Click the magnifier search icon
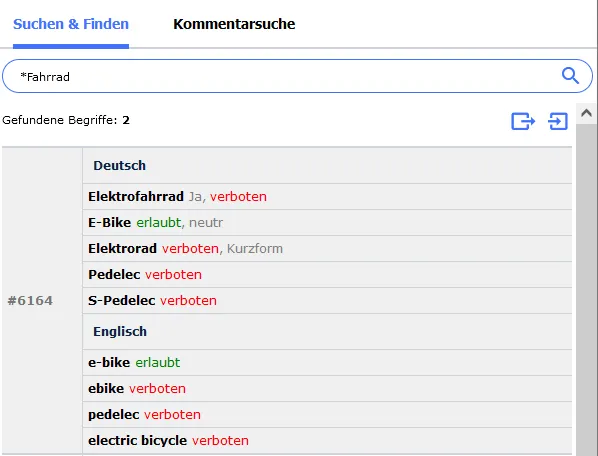This screenshot has width=598, height=456. [x=570, y=75]
